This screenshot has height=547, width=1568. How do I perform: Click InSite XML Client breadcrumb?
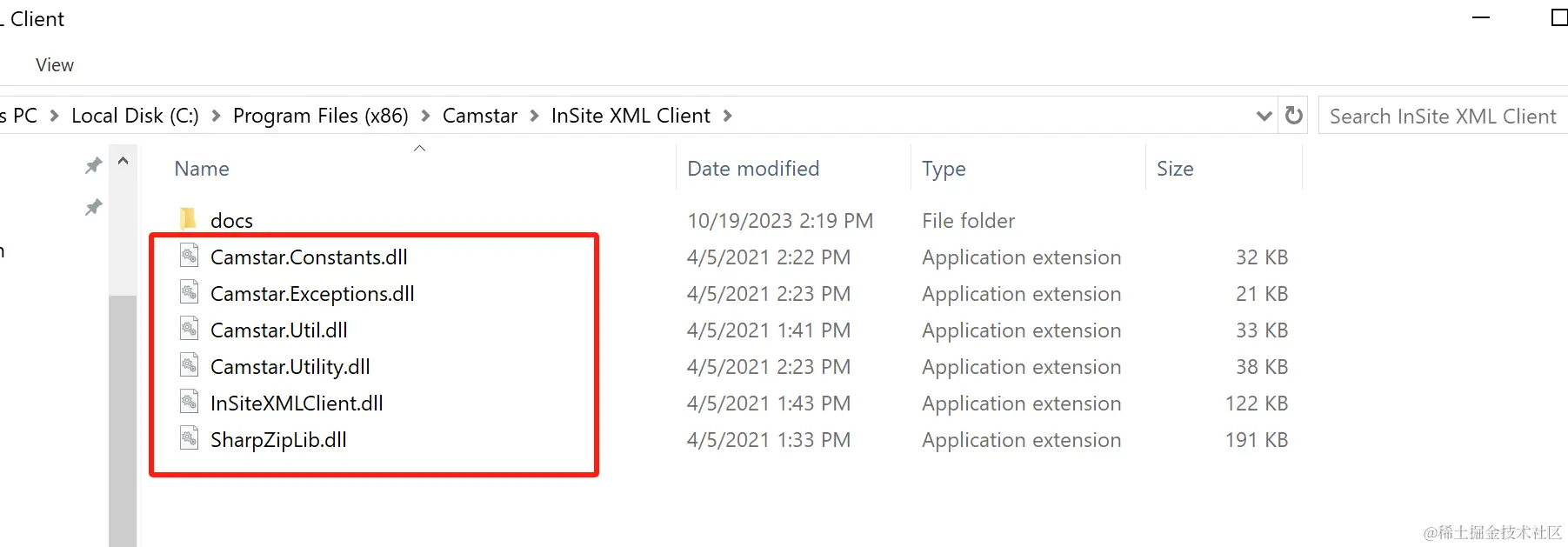pos(631,116)
